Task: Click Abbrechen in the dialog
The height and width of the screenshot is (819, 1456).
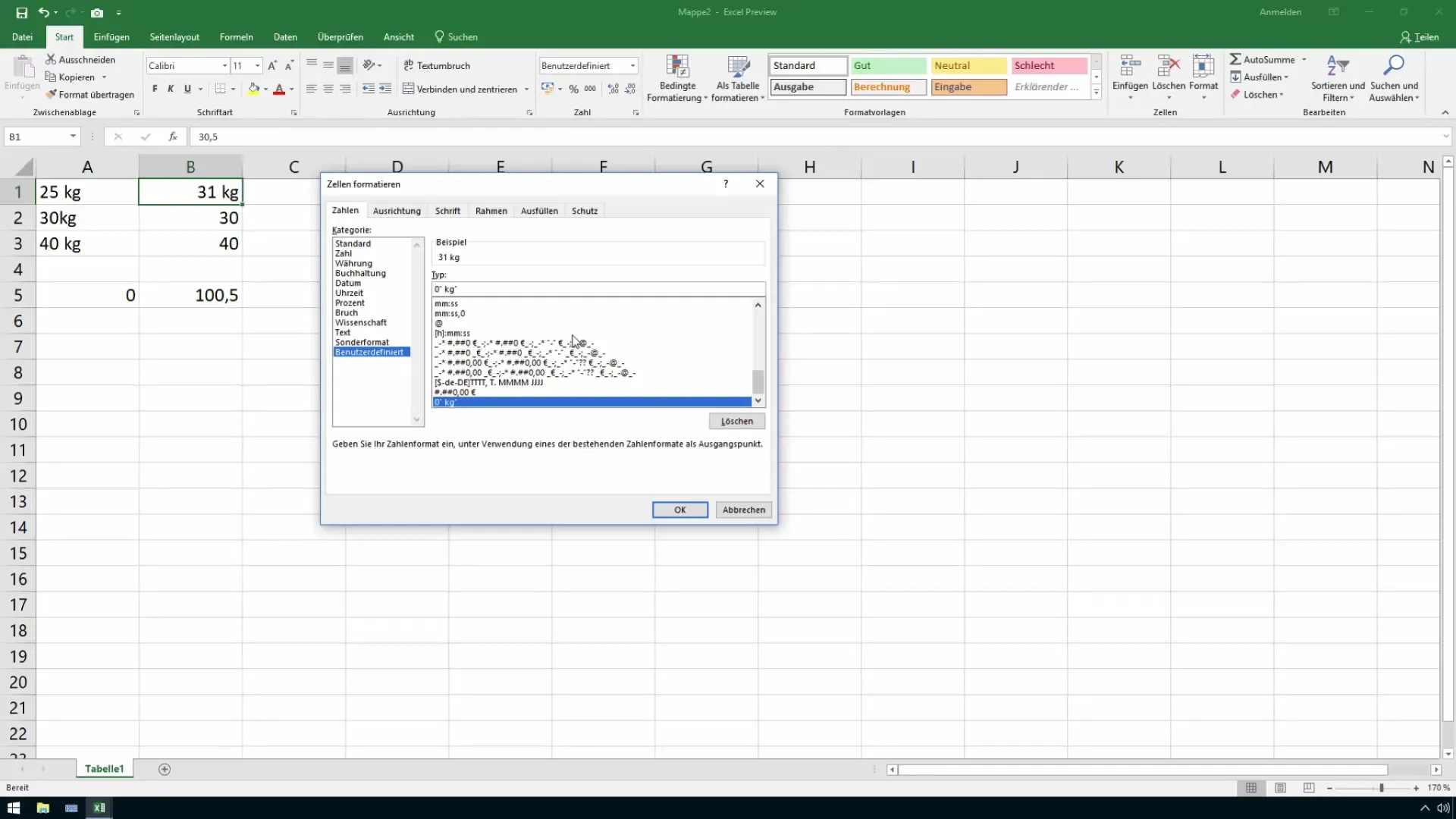Action: (743, 510)
